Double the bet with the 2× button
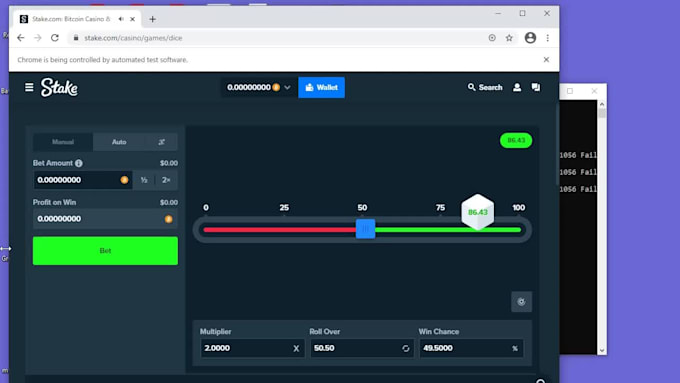 166,180
